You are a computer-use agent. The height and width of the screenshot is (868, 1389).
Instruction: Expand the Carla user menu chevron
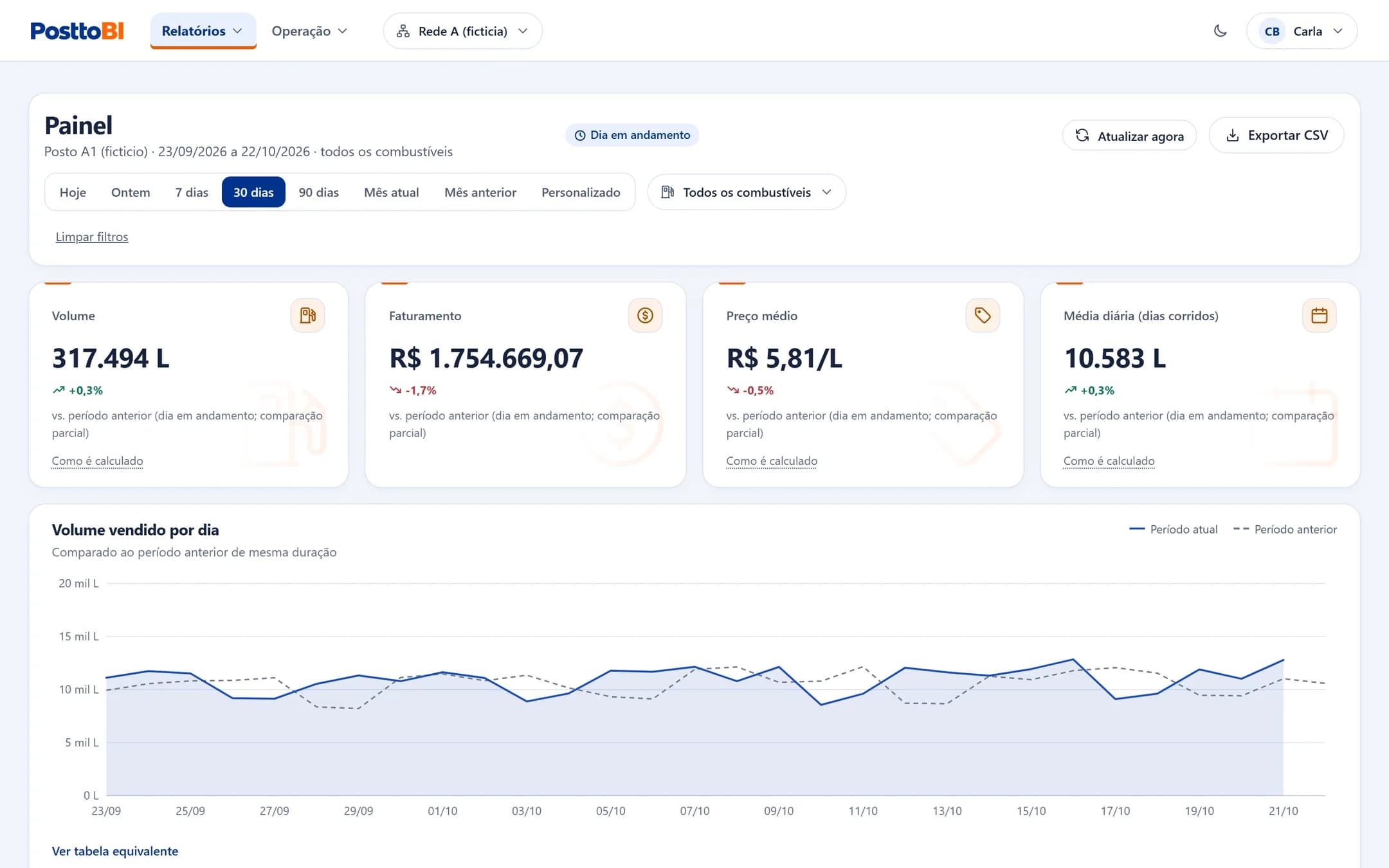(x=1338, y=31)
